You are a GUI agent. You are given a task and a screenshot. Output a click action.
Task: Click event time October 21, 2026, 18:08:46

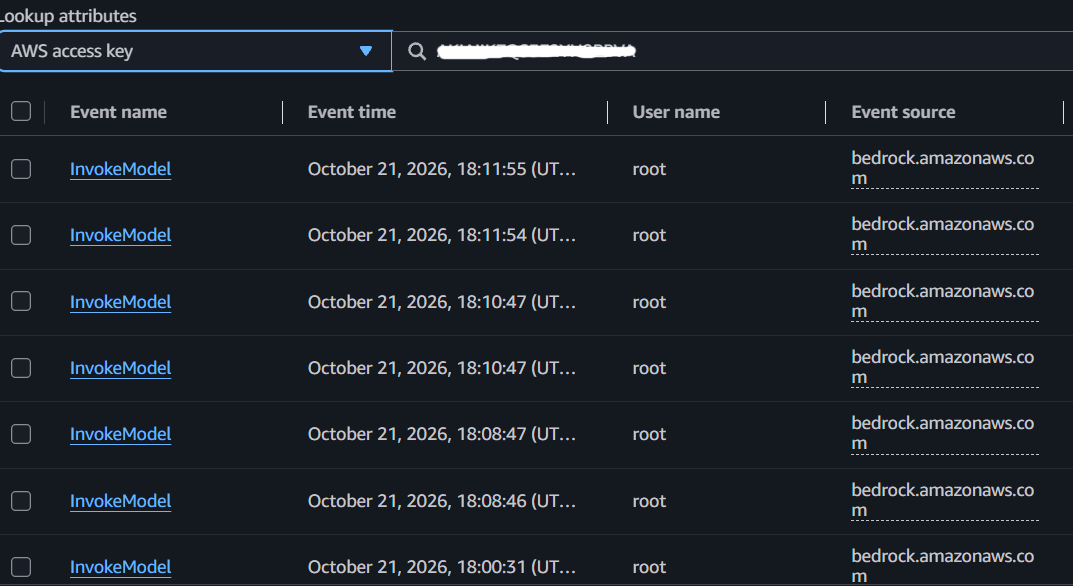click(x=441, y=501)
